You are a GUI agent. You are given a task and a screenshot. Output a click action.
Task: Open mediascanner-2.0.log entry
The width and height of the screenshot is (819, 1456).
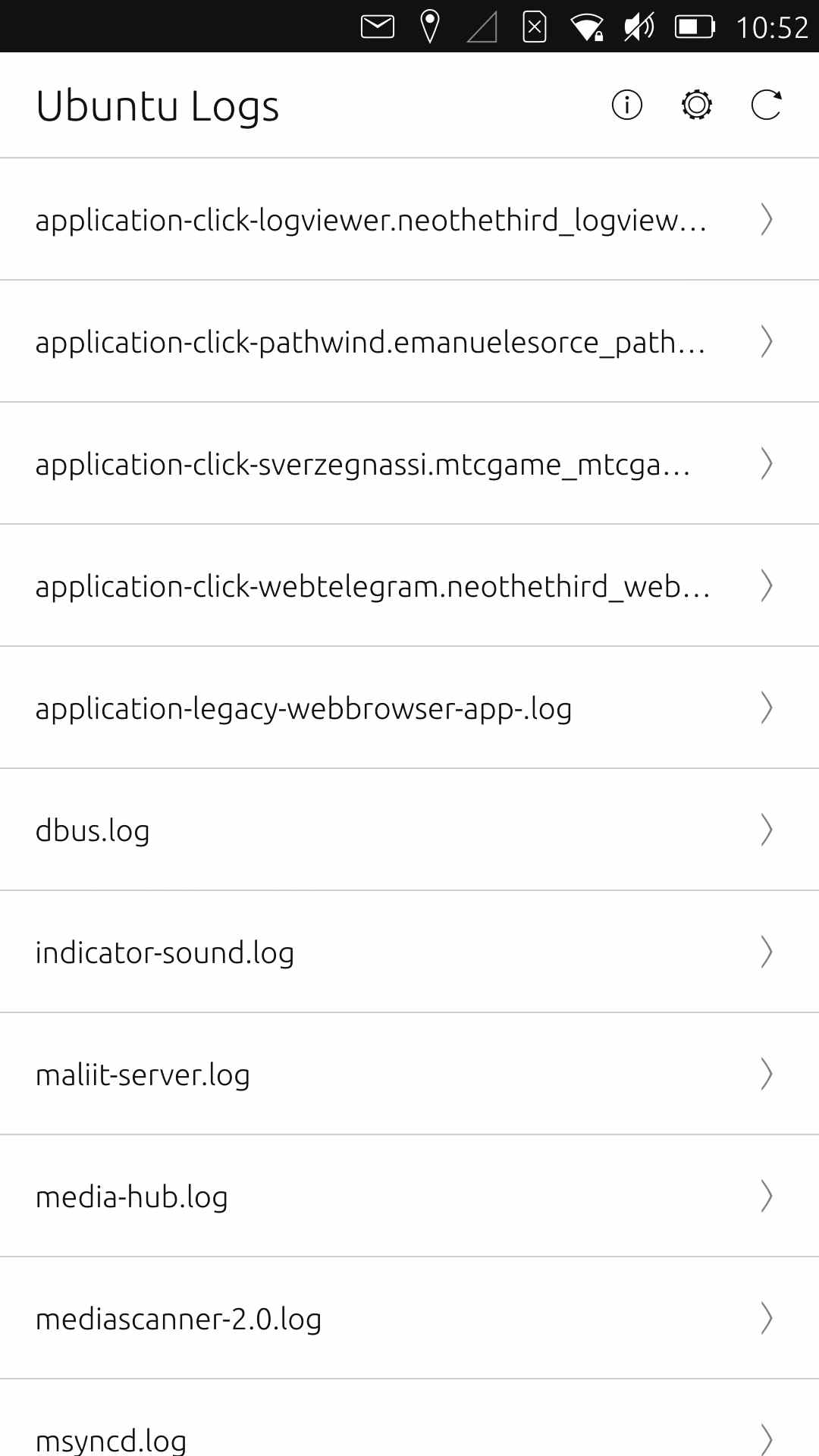coord(409,1318)
